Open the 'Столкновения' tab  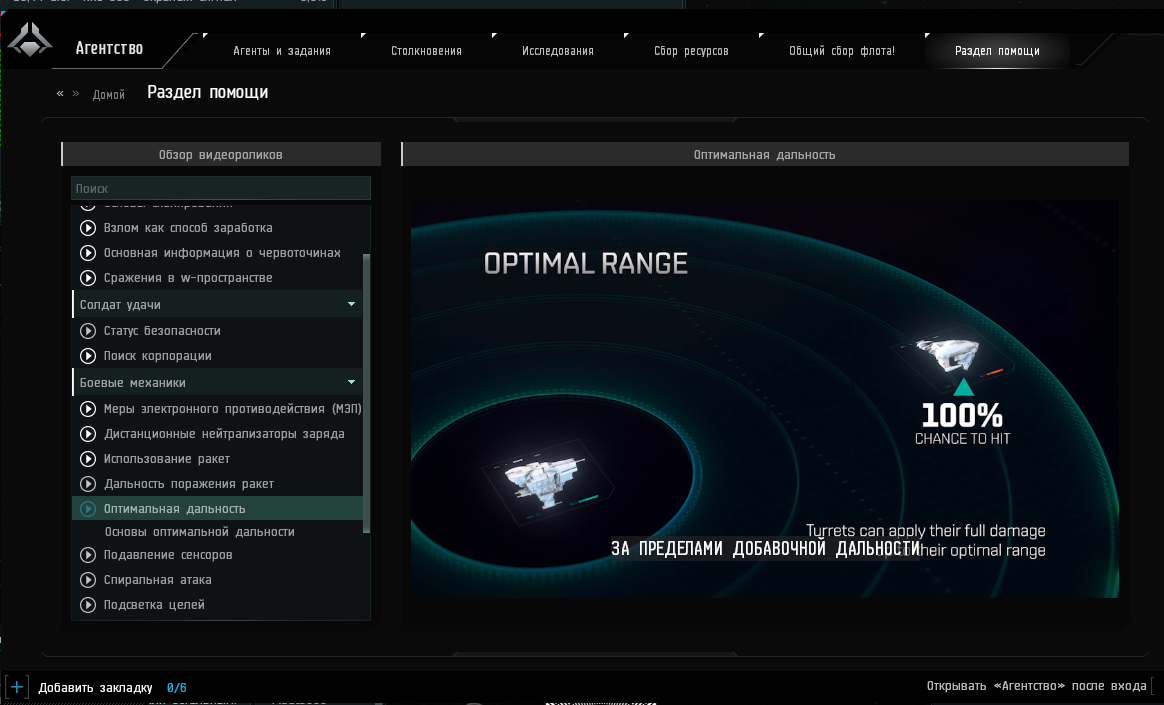(426, 51)
